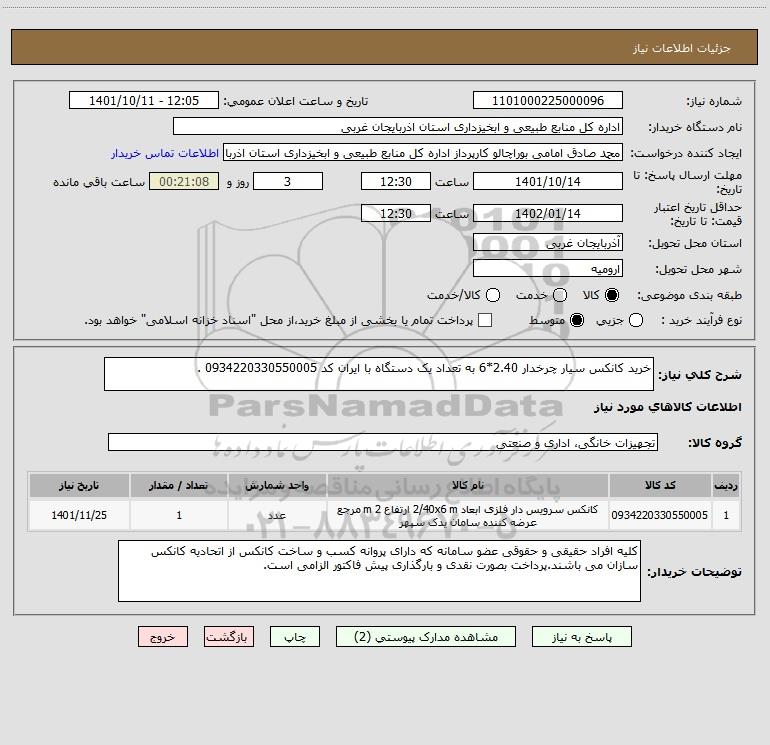Select the جزیی purchase type radio
The width and height of the screenshot is (770, 745).
click(636, 321)
